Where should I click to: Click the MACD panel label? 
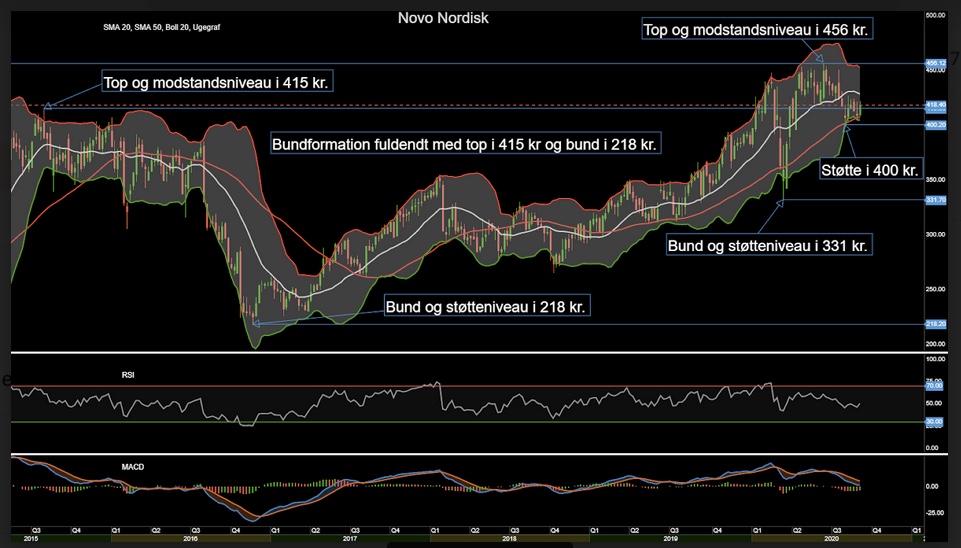[x=132, y=467]
